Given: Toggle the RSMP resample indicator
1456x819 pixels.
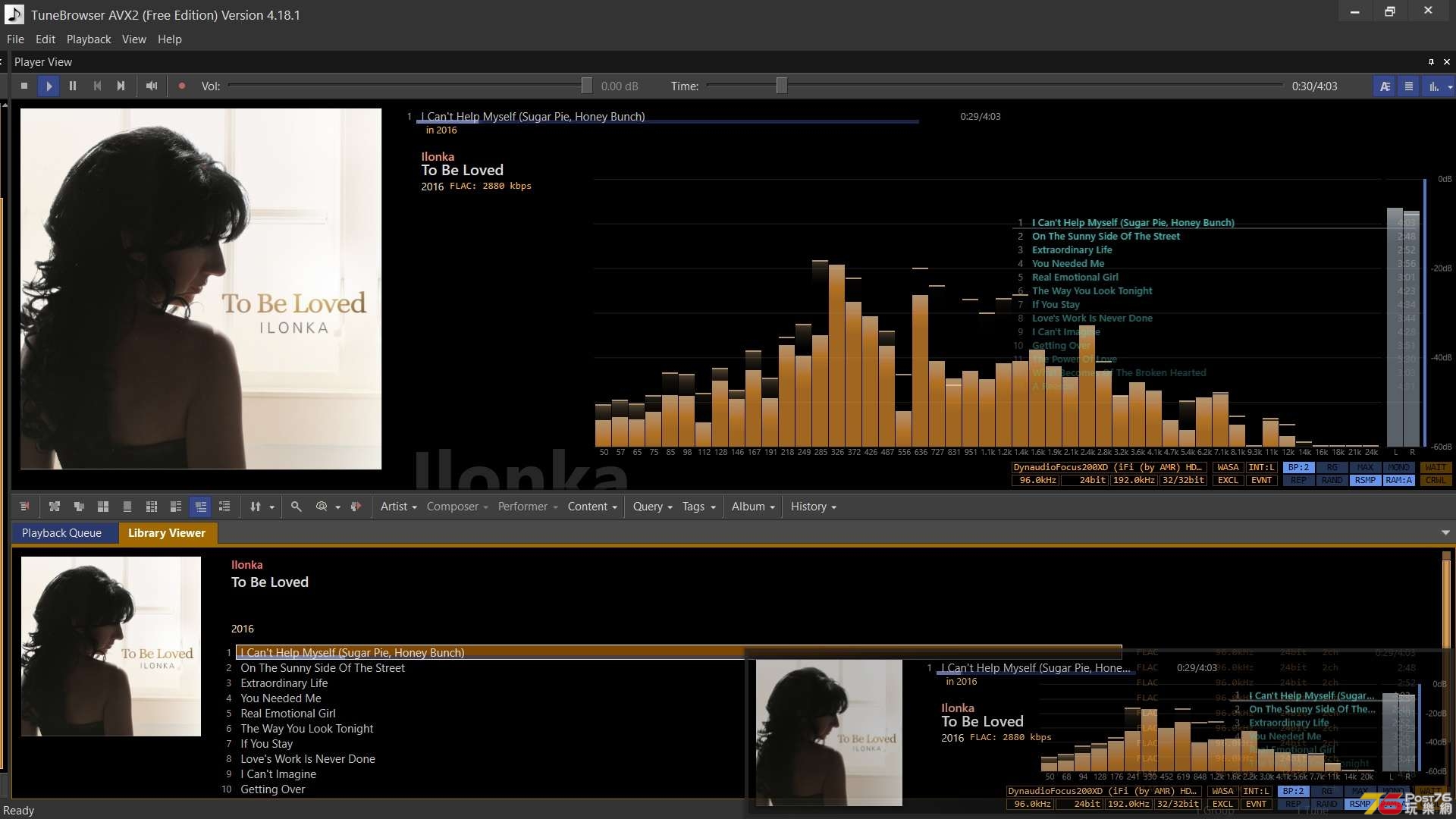Looking at the screenshot, I should pyautogui.click(x=1366, y=481).
